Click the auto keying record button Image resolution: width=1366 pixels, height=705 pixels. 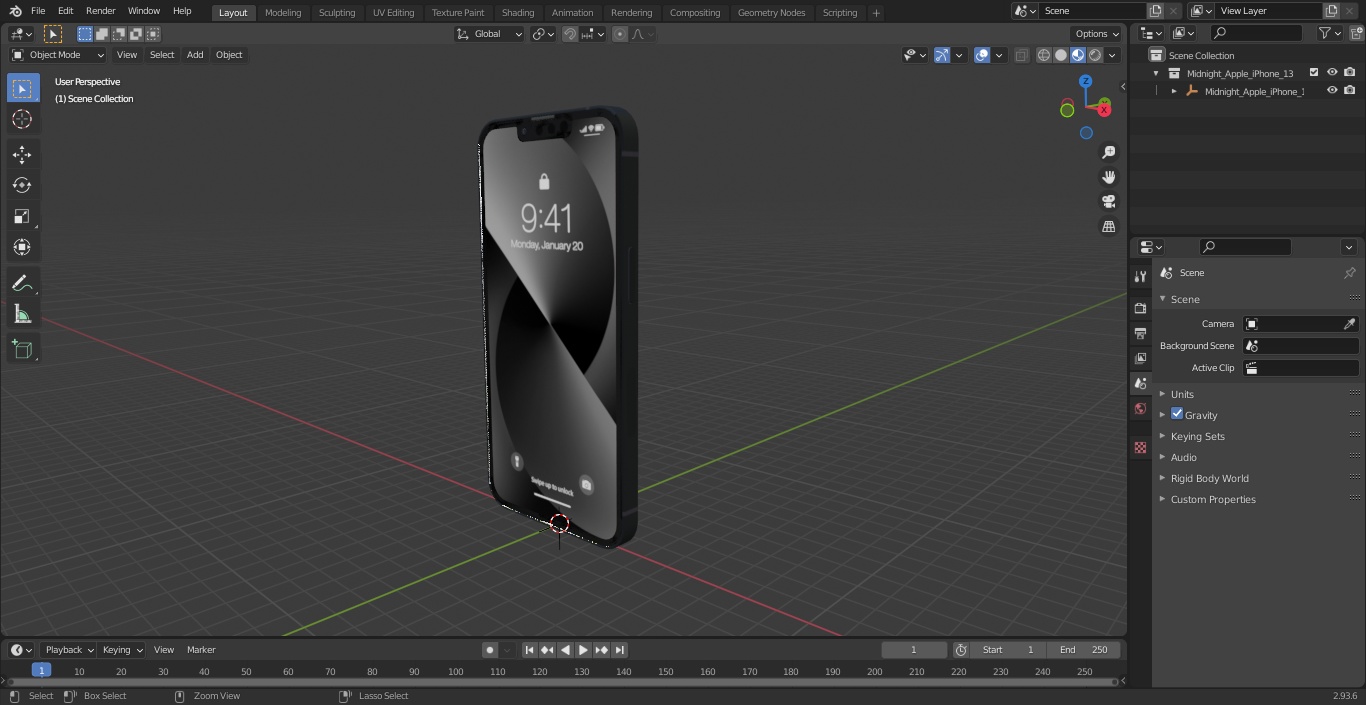coord(490,650)
